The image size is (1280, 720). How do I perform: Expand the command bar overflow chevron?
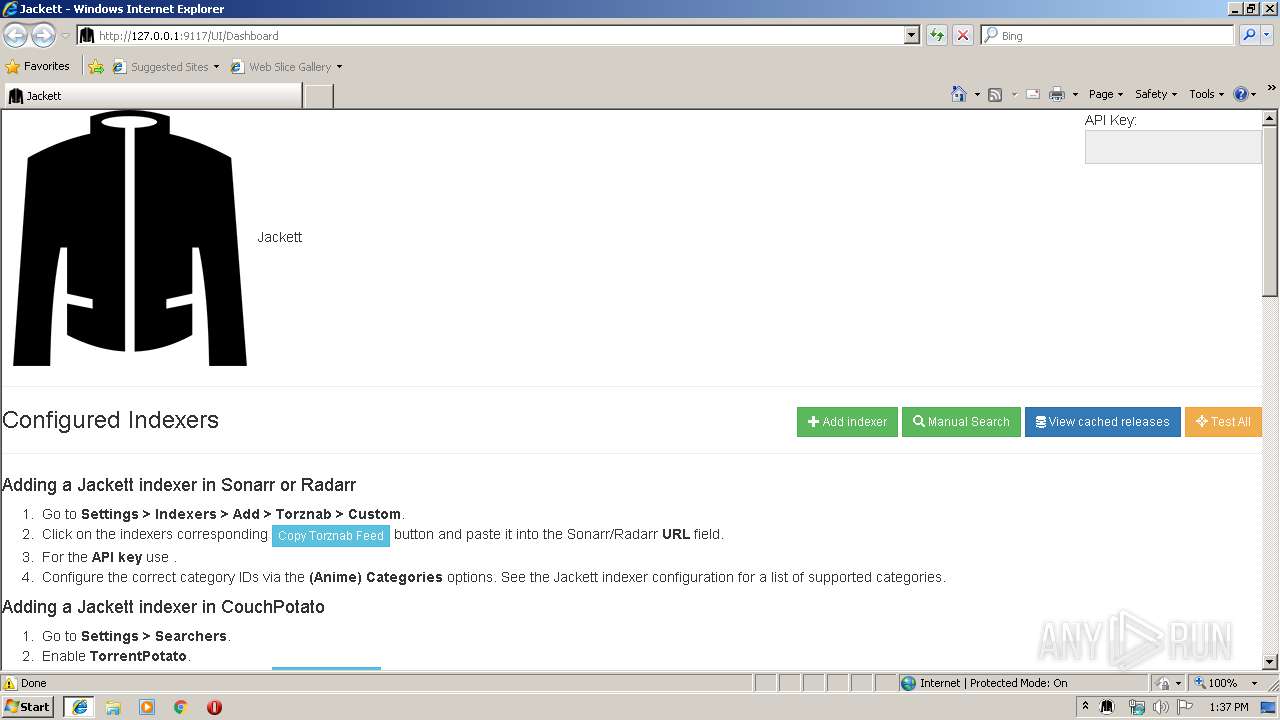(x=1271, y=89)
